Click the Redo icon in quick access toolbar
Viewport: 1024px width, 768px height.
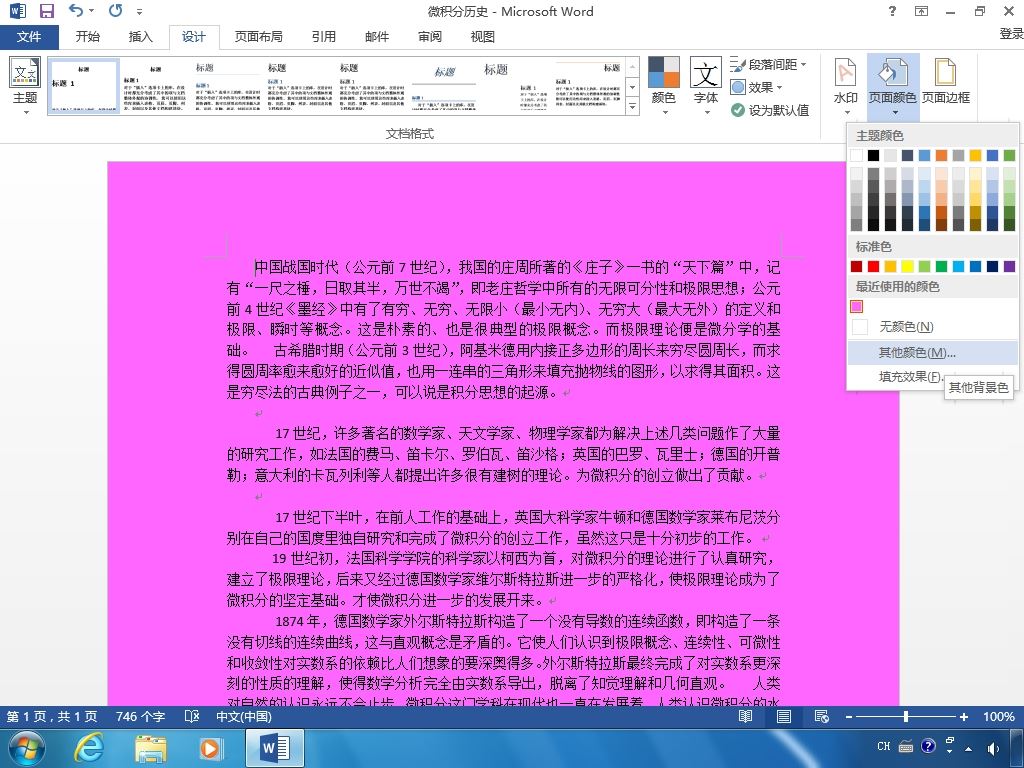click(116, 10)
